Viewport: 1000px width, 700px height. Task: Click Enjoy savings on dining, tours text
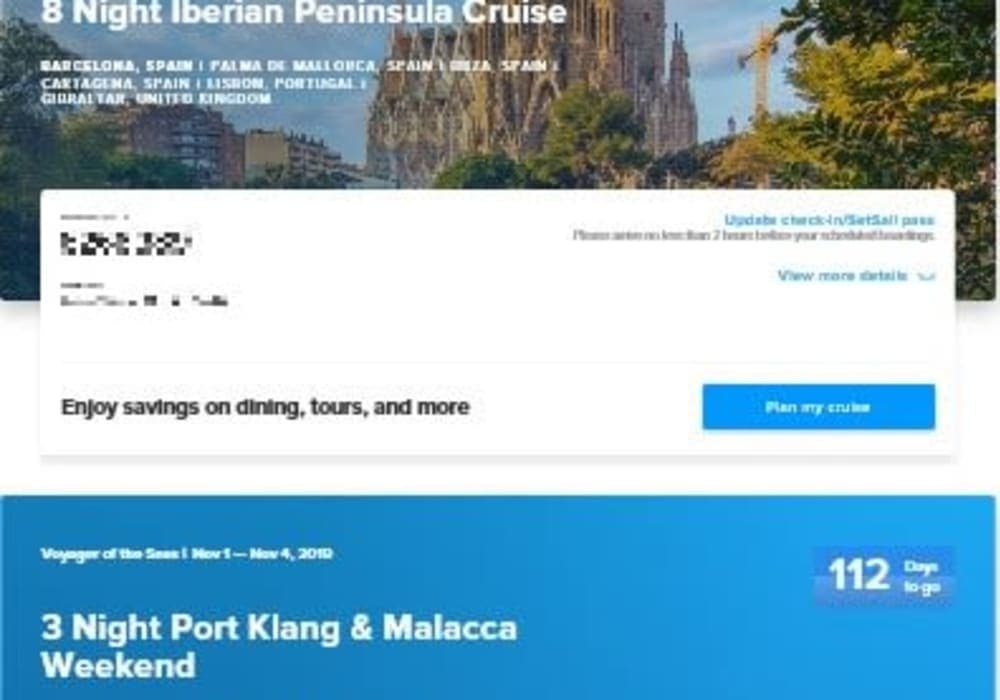pyautogui.click(x=265, y=407)
